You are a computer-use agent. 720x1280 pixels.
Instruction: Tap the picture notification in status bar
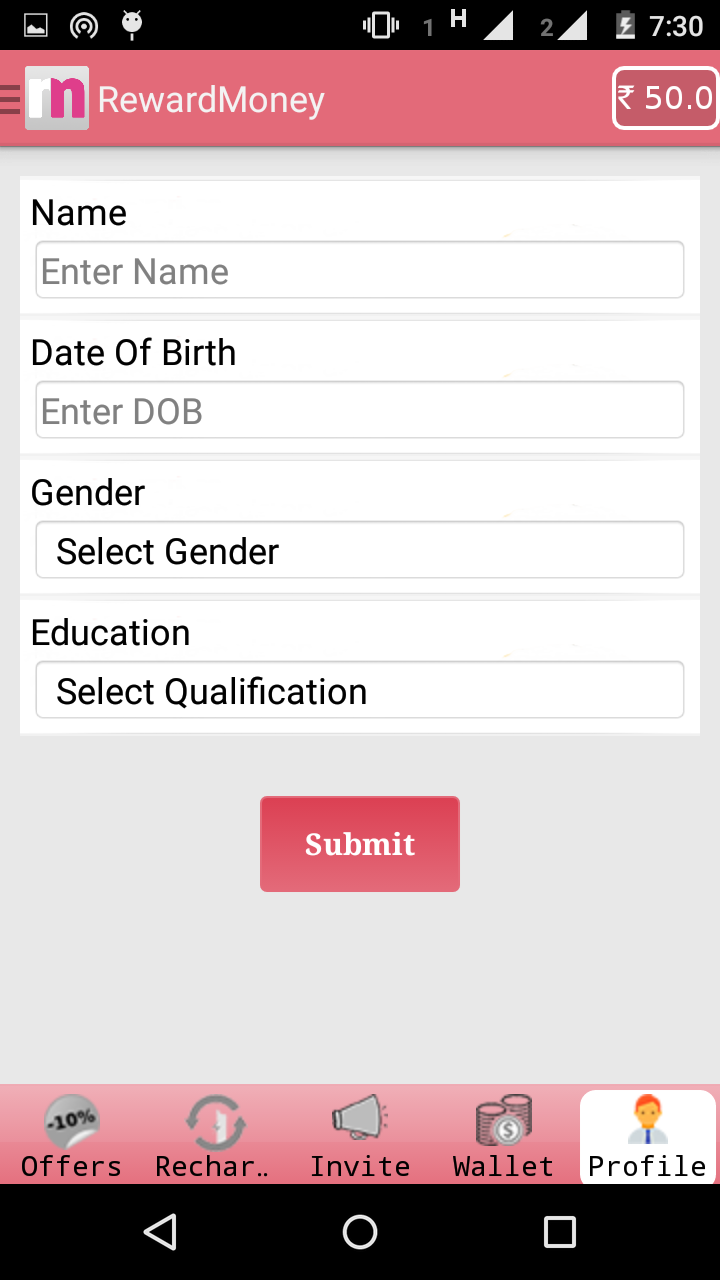pos(36,25)
